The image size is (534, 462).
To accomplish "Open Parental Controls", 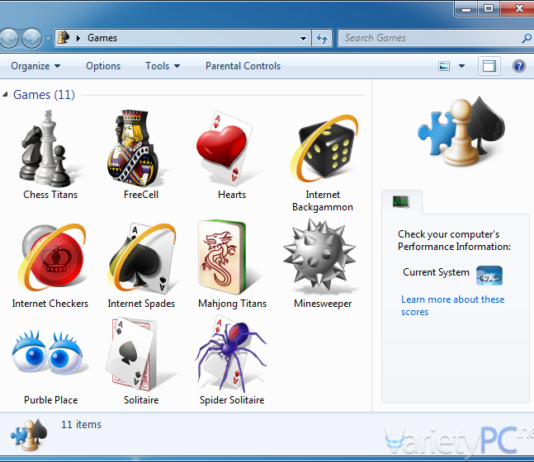I will point(243,66).
